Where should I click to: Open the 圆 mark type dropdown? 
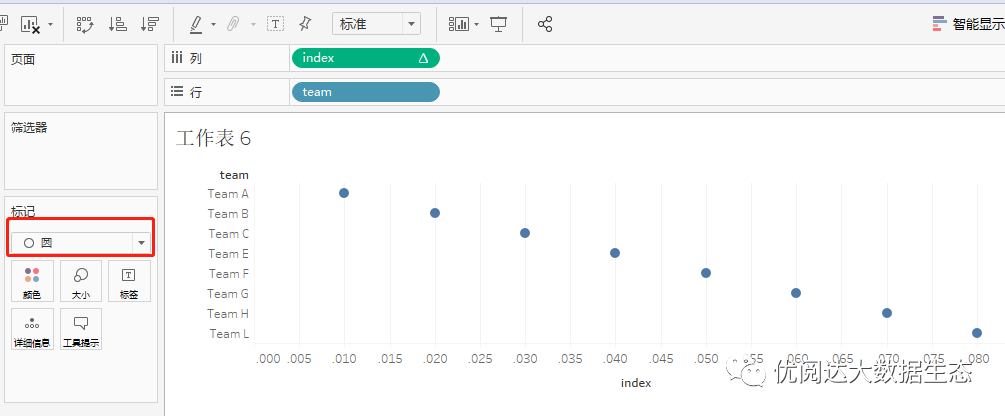[81, 243]
